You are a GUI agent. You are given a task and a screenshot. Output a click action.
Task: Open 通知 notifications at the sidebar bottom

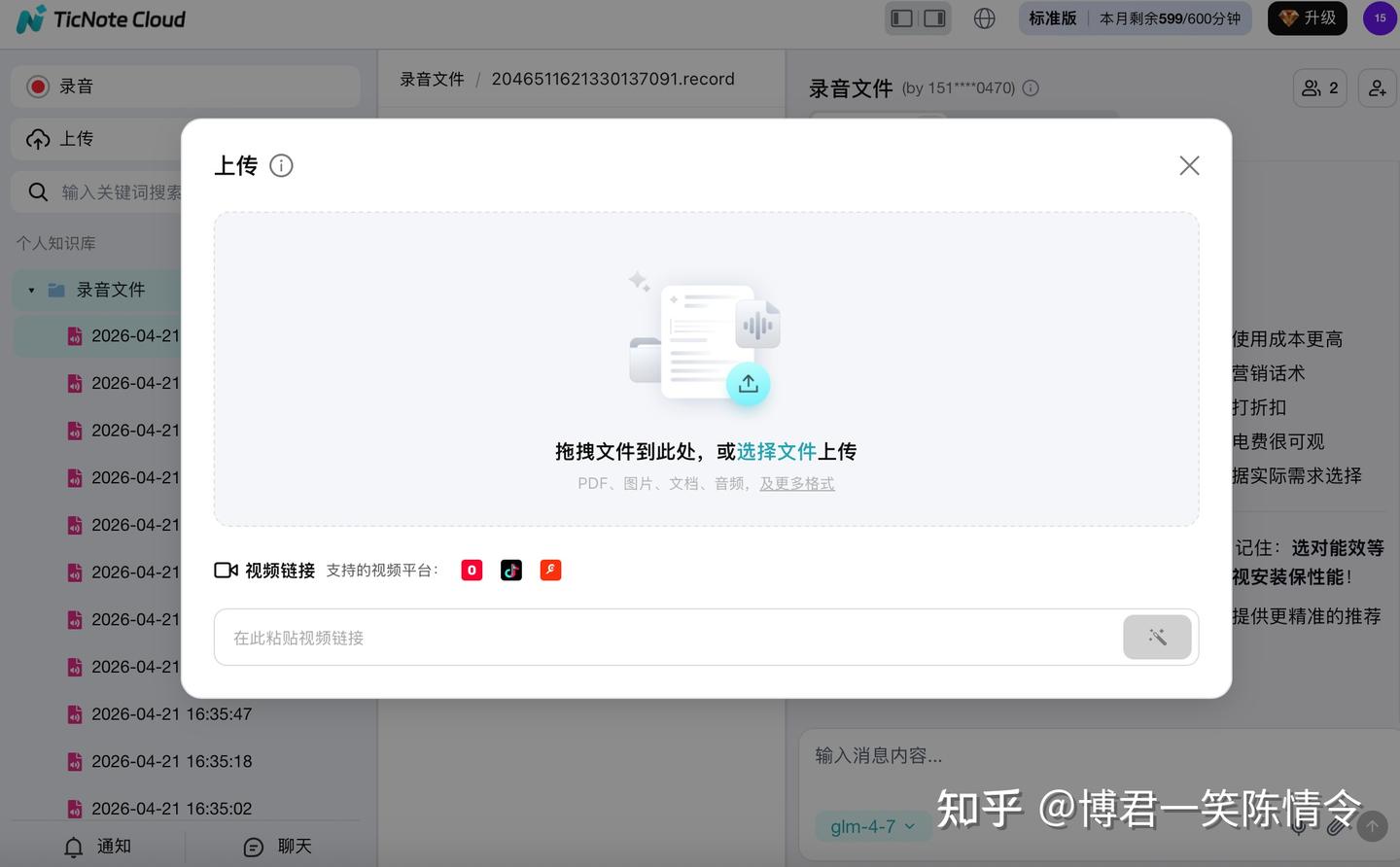97,847
